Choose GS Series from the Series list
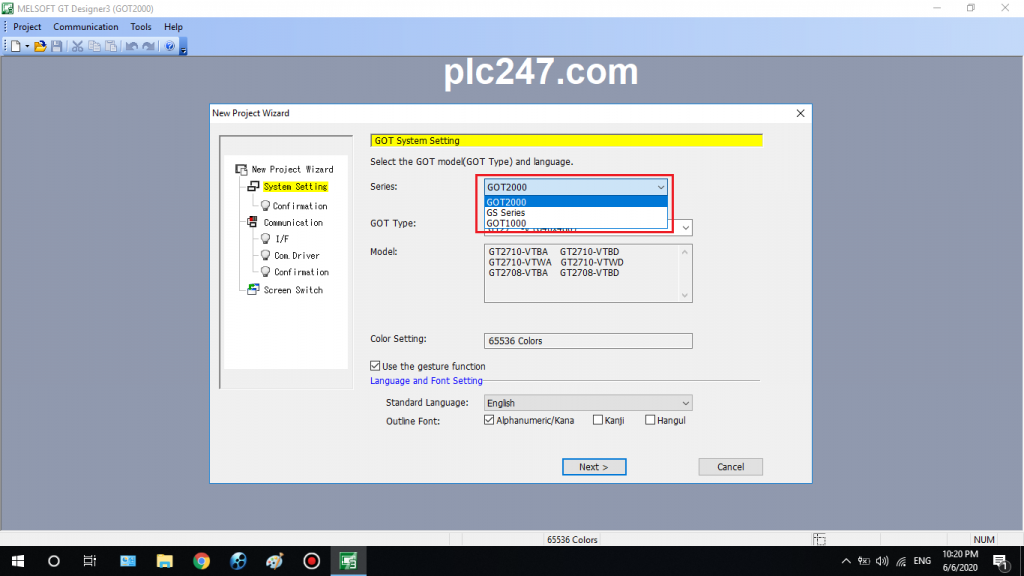The height and width of the screenshot is (576, 1024). 575,212
